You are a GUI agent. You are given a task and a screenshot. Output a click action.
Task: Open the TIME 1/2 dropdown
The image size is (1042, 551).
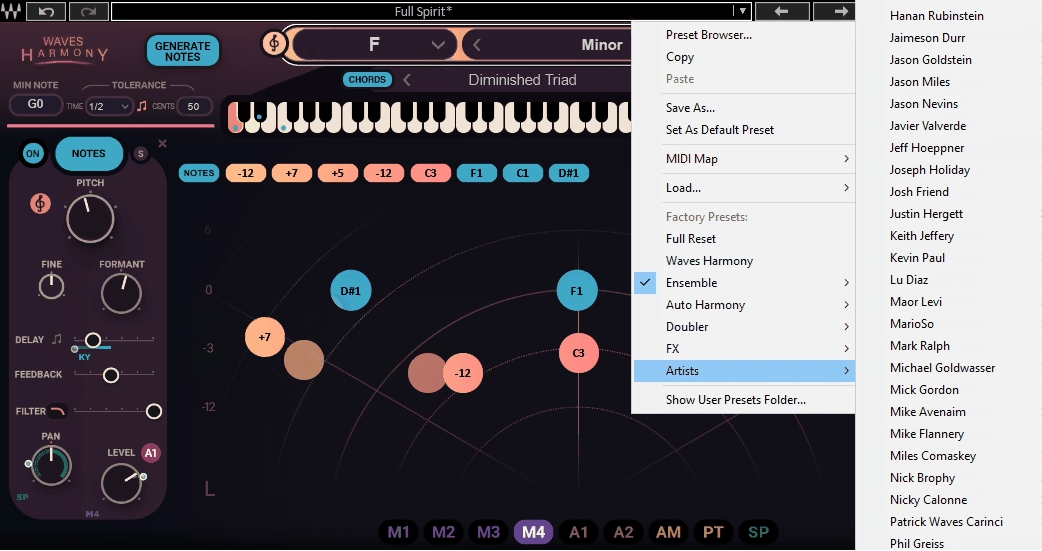pos(109,106)
